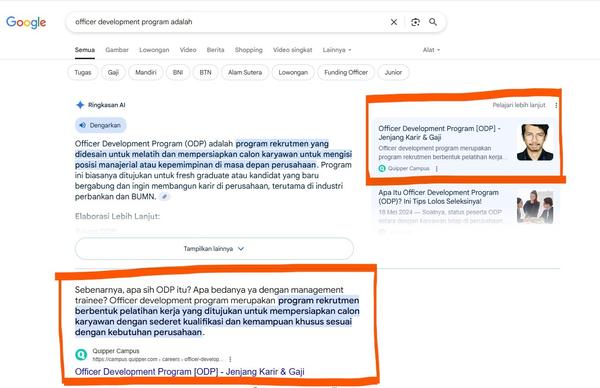The height and width of the screenshot is (388, 600).
Task: Select the Lowongan filter chip
Action: click(x=293, y=72)
